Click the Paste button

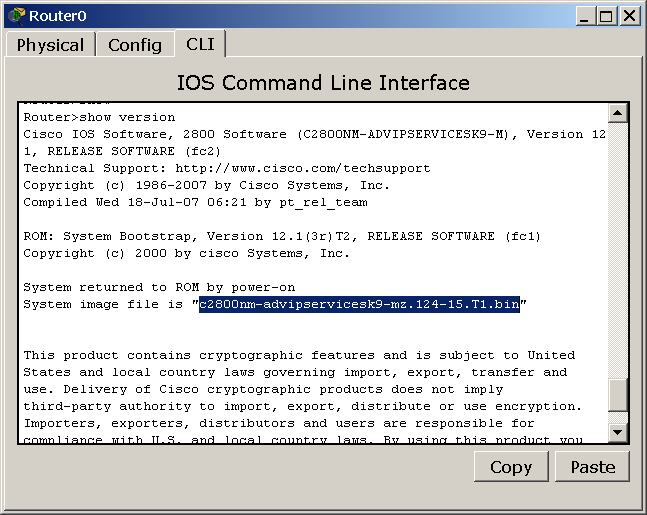pyautogui.click(x=593, y=467)
